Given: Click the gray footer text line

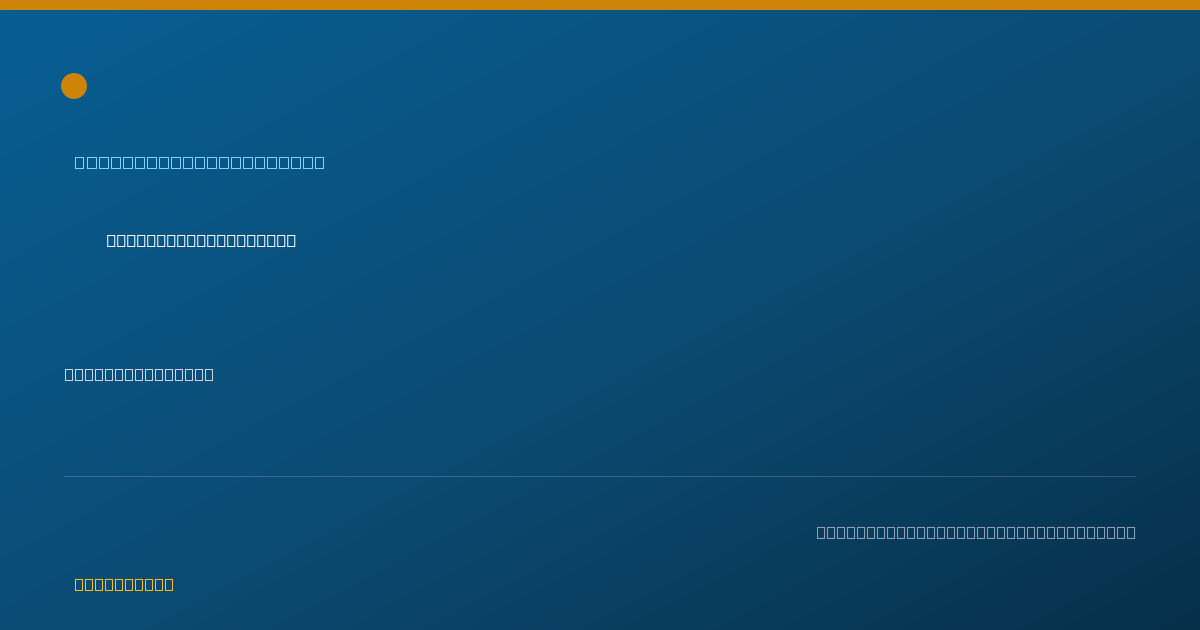Looking at the screenshot, I should coord(976,532).
